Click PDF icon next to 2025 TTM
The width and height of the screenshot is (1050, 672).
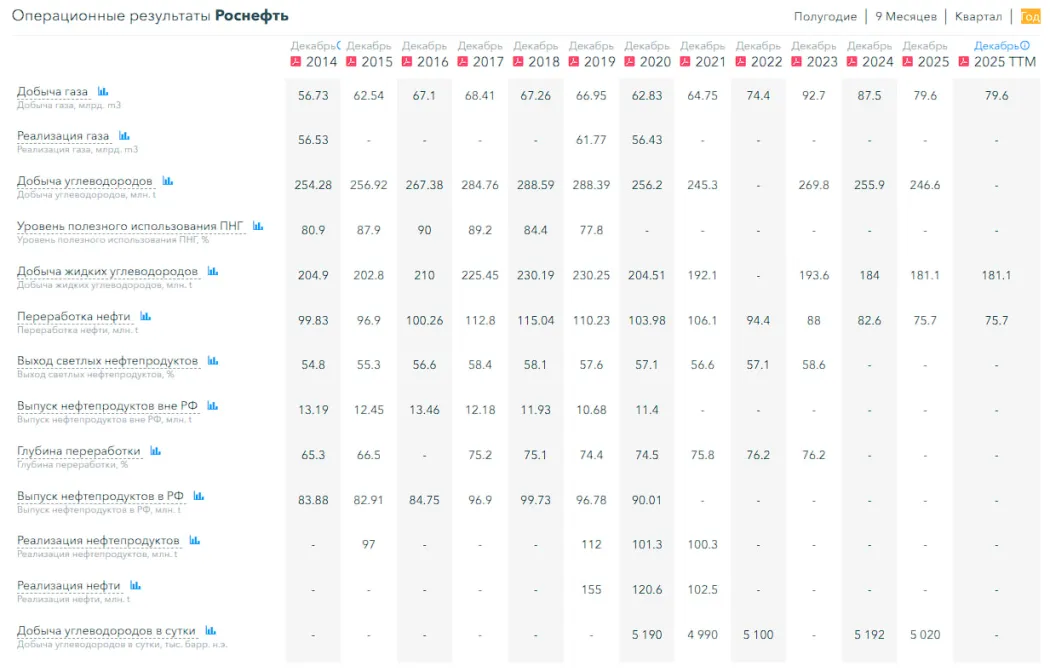click(964, 62)
